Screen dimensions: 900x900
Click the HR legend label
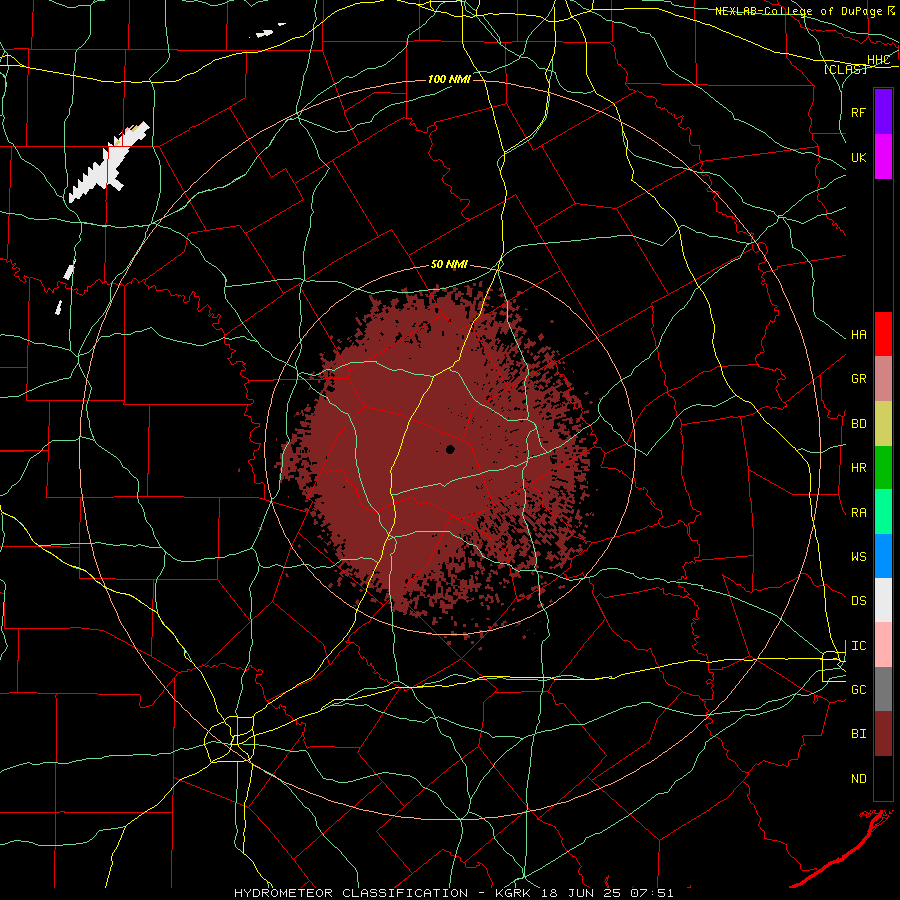pos(858,468)
